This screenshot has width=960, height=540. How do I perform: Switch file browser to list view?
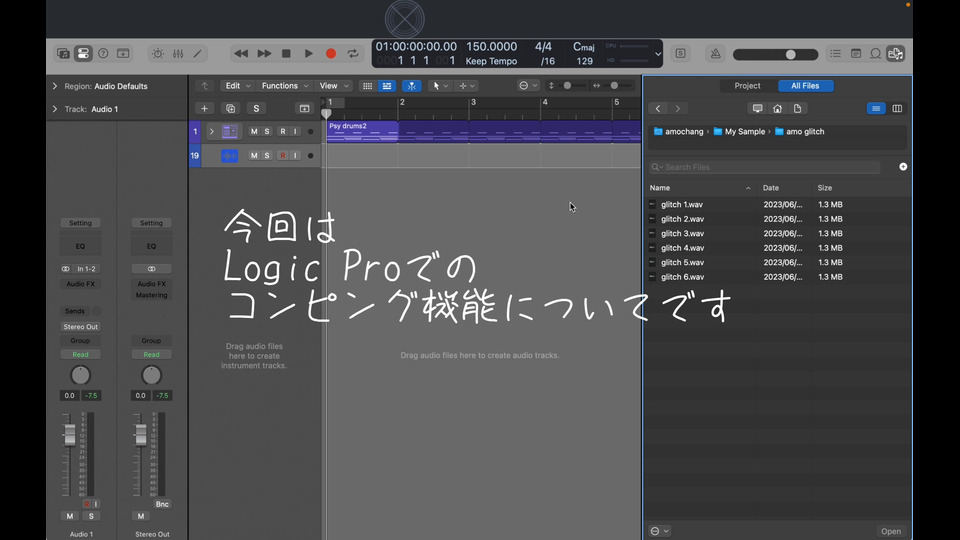[x=876, y=108]
